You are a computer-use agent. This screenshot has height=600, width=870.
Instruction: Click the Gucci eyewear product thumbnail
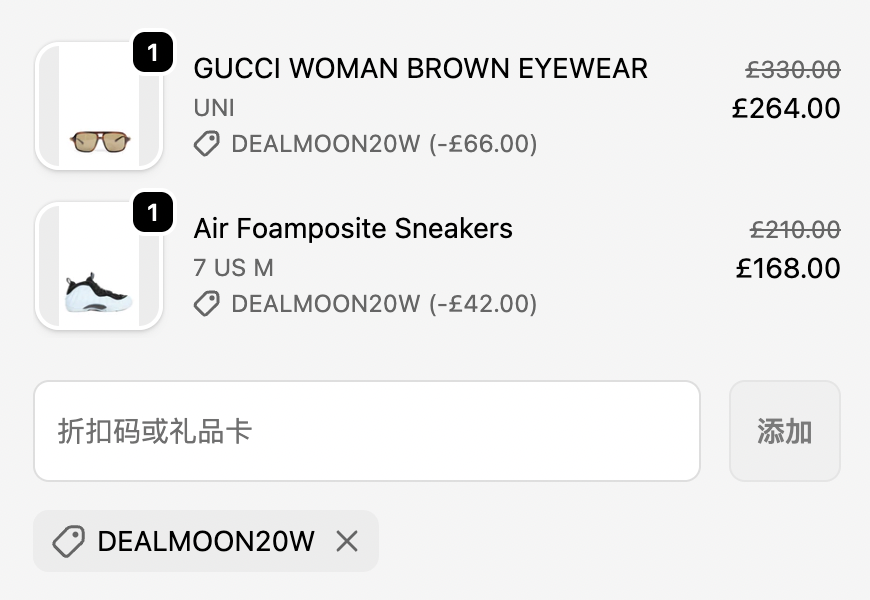99,107
